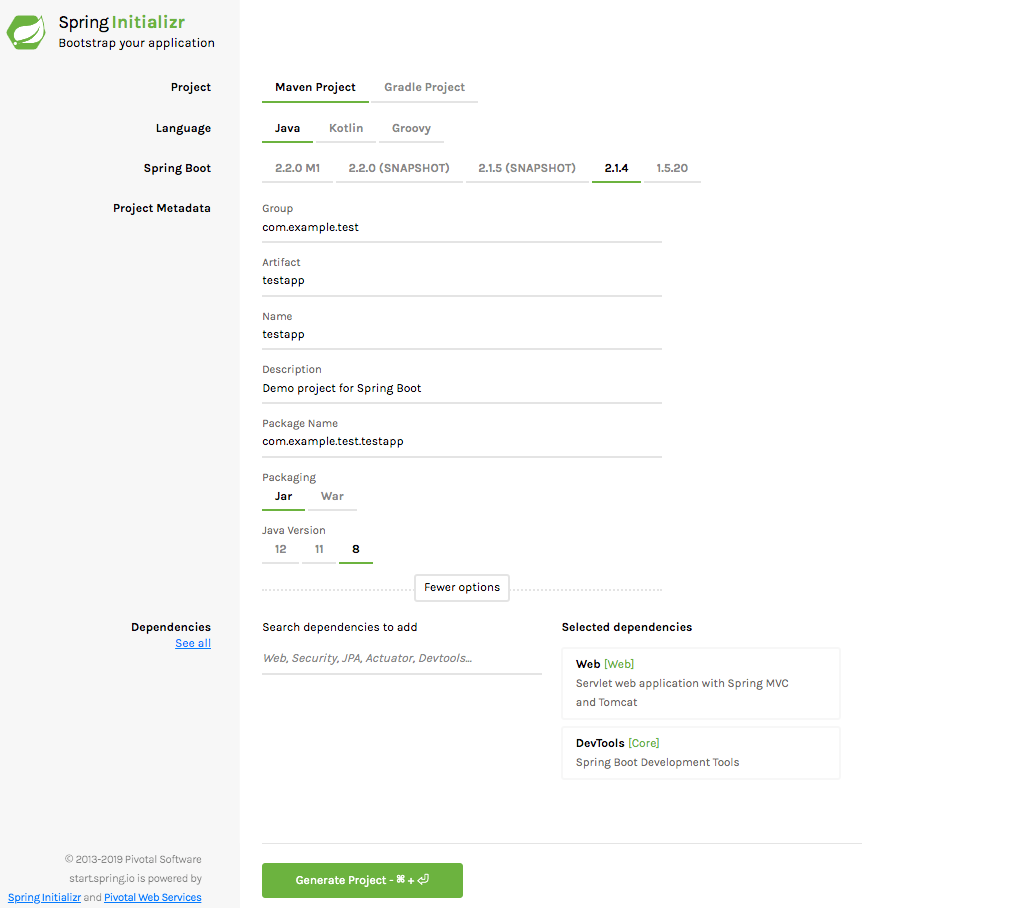Click the Spring leaf logo icon
This screenshot has height=908, width=1015.
click(27, 32)
